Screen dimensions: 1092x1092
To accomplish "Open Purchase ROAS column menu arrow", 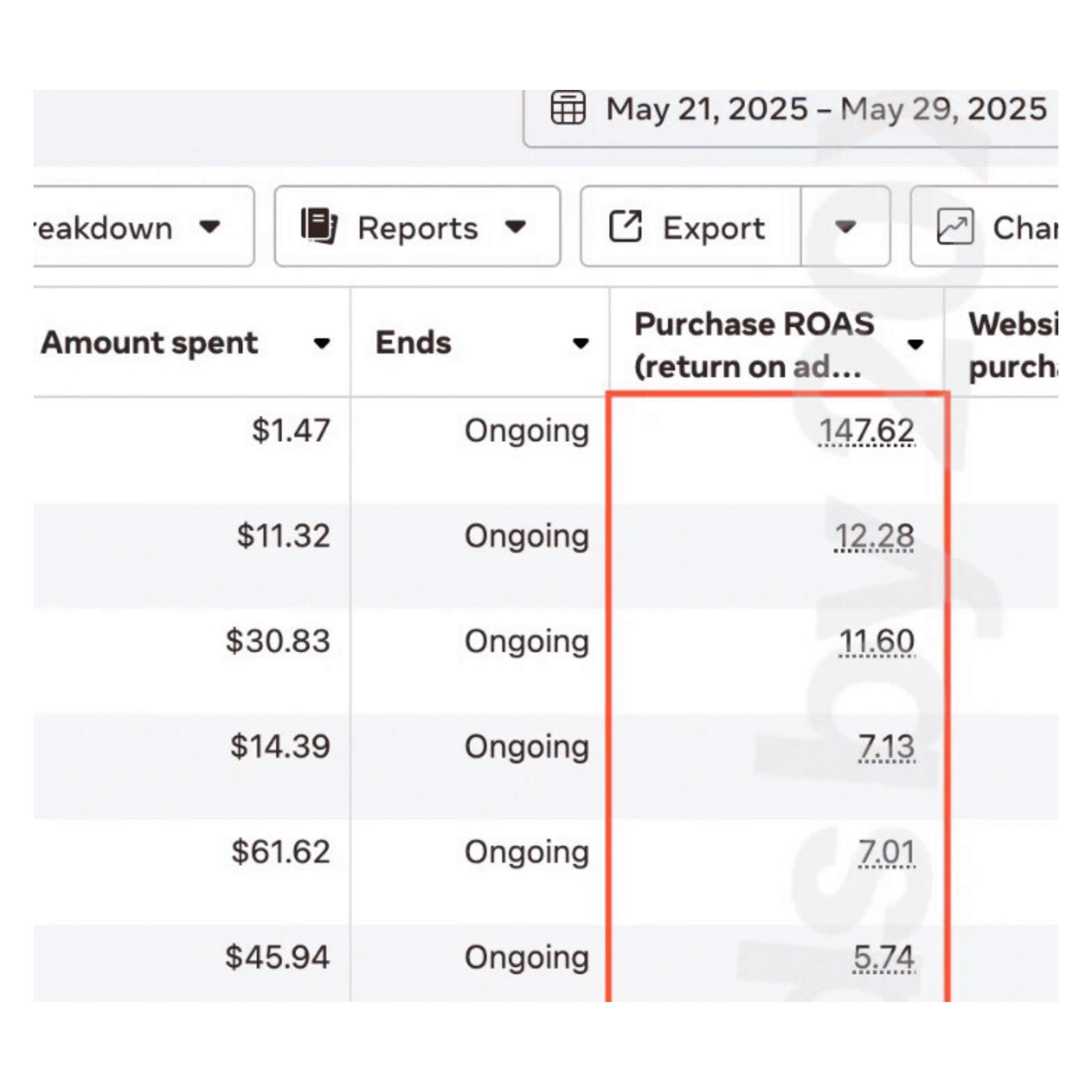I will coord(915,344).
